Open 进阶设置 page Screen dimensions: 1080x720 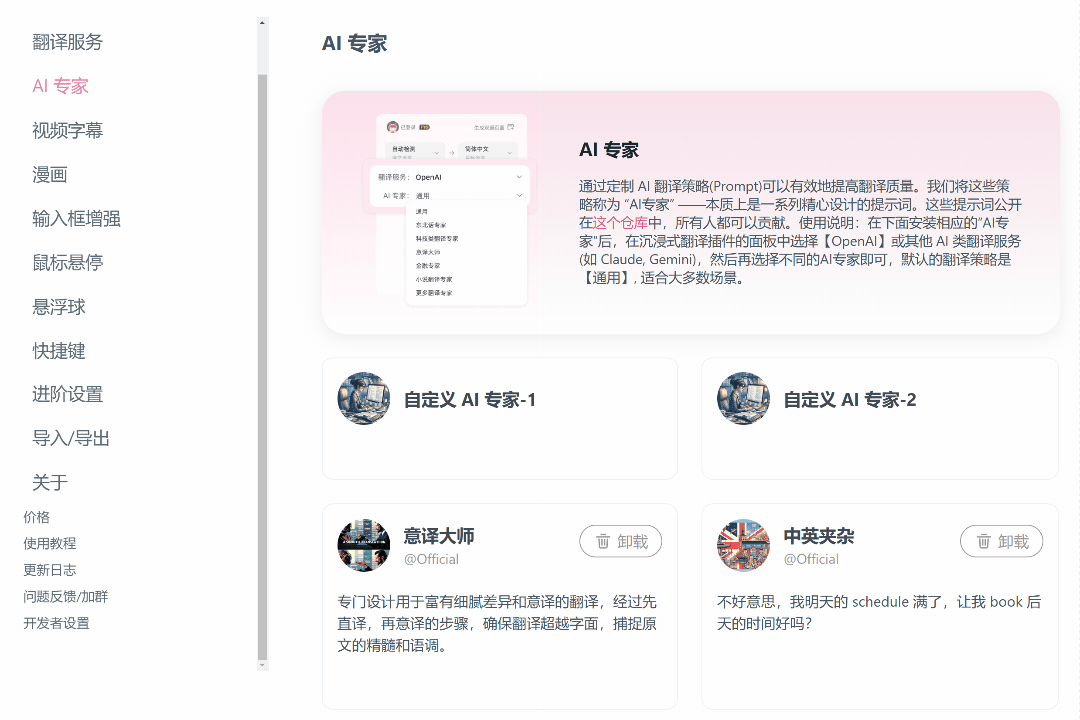[x=67, y=394]
